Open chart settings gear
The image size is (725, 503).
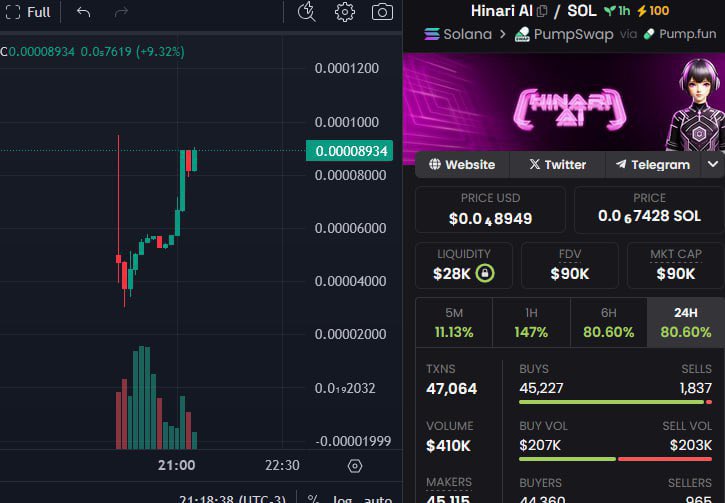coord(344,12)
